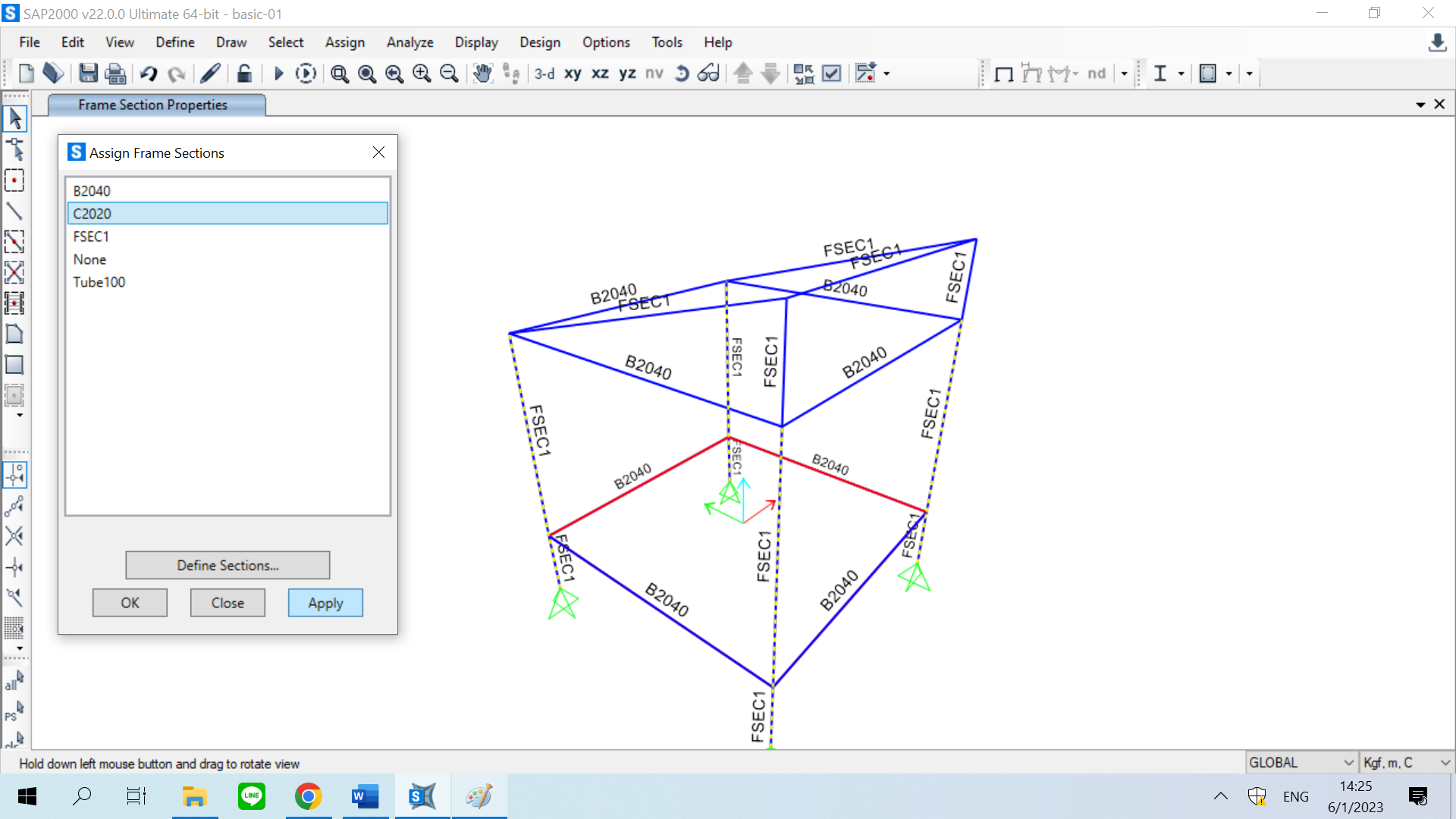Click the Lock/Unlock Model padlock icon
Image resolution: width=1456 pixels, height=819 pixels.
(x=243, y=74)
